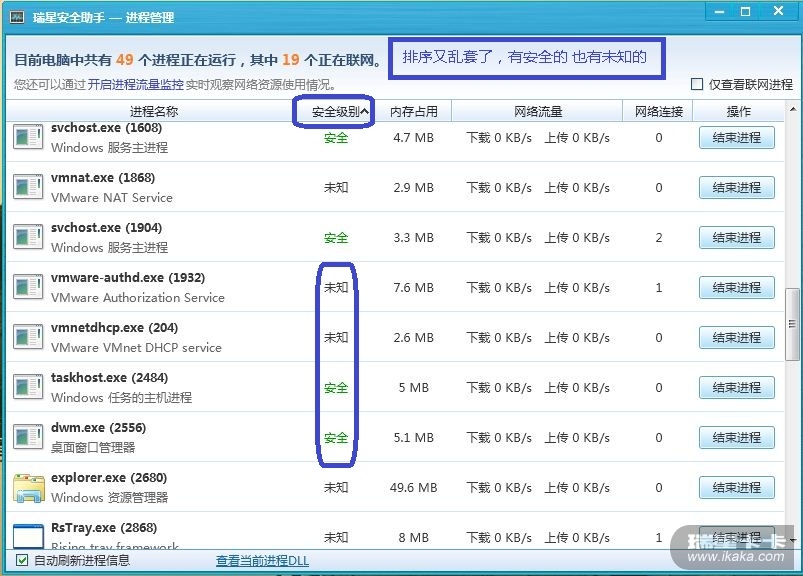The height and width of the screenshot is (576, 803).
Task: Click the scrollbar up arrow
Action: coord(793,109)
